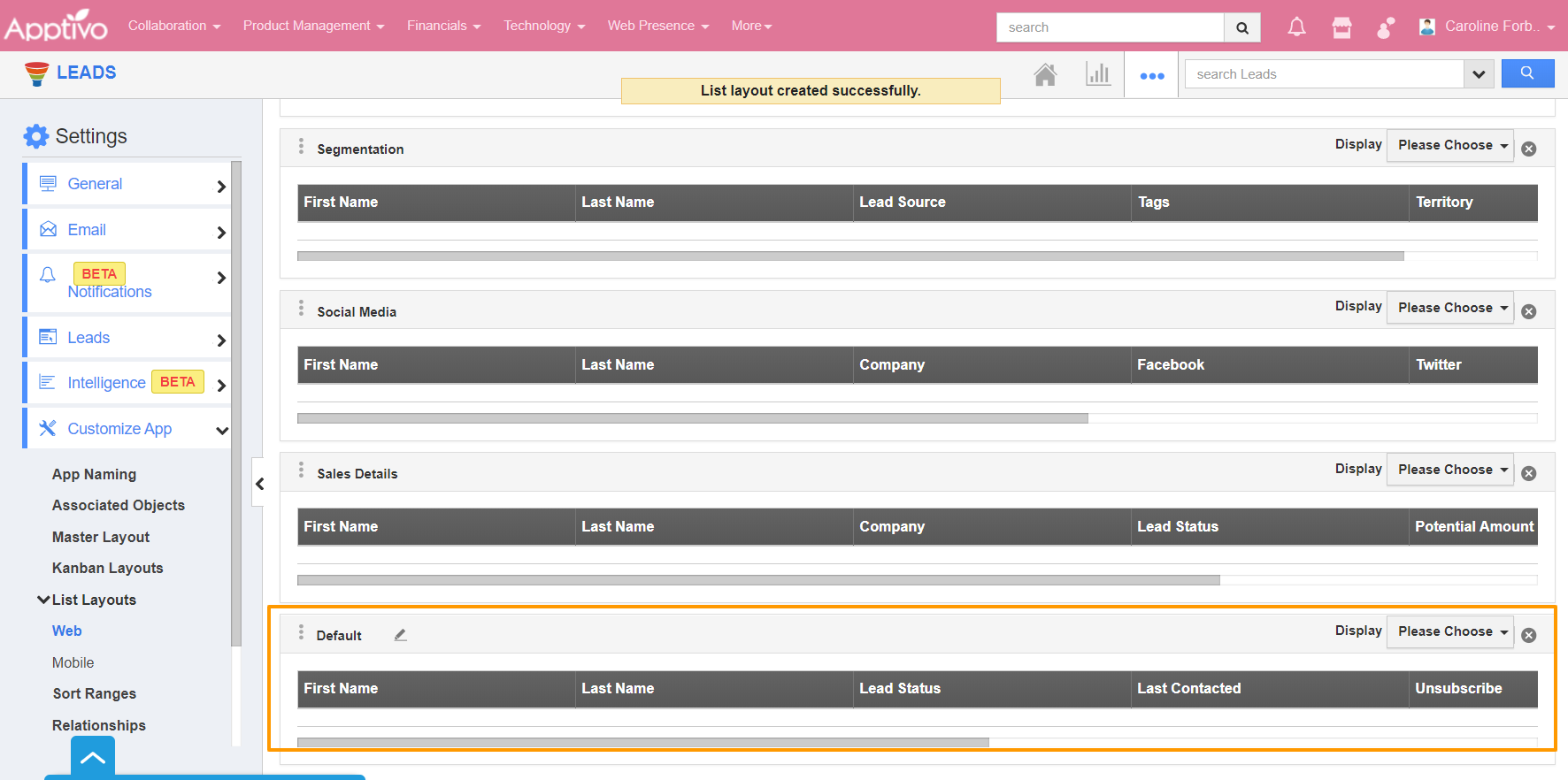Collapse the List Layouts tree section
This screenshot has width=1568, height=780.
click(42, 600)
